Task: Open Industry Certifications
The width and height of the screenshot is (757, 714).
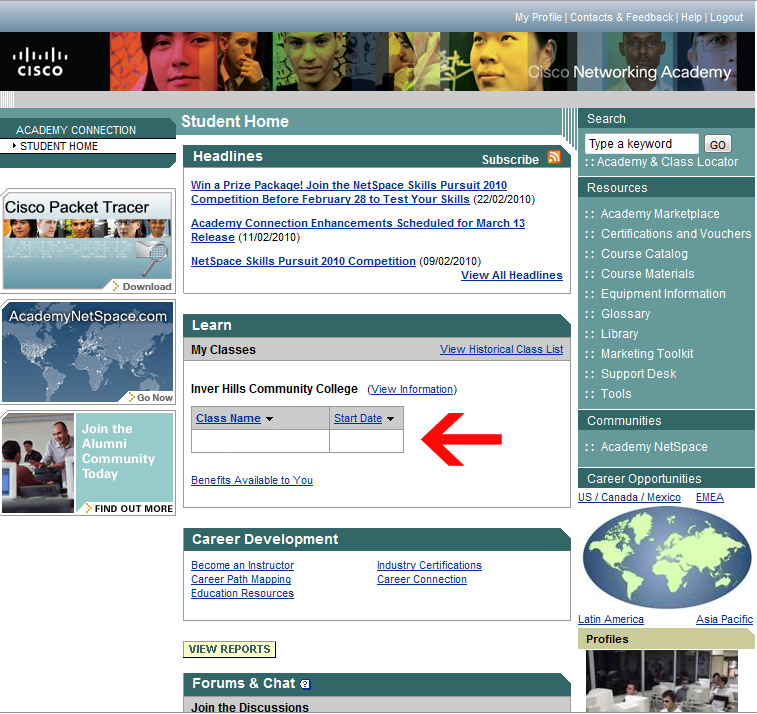Action: (429, 565)
